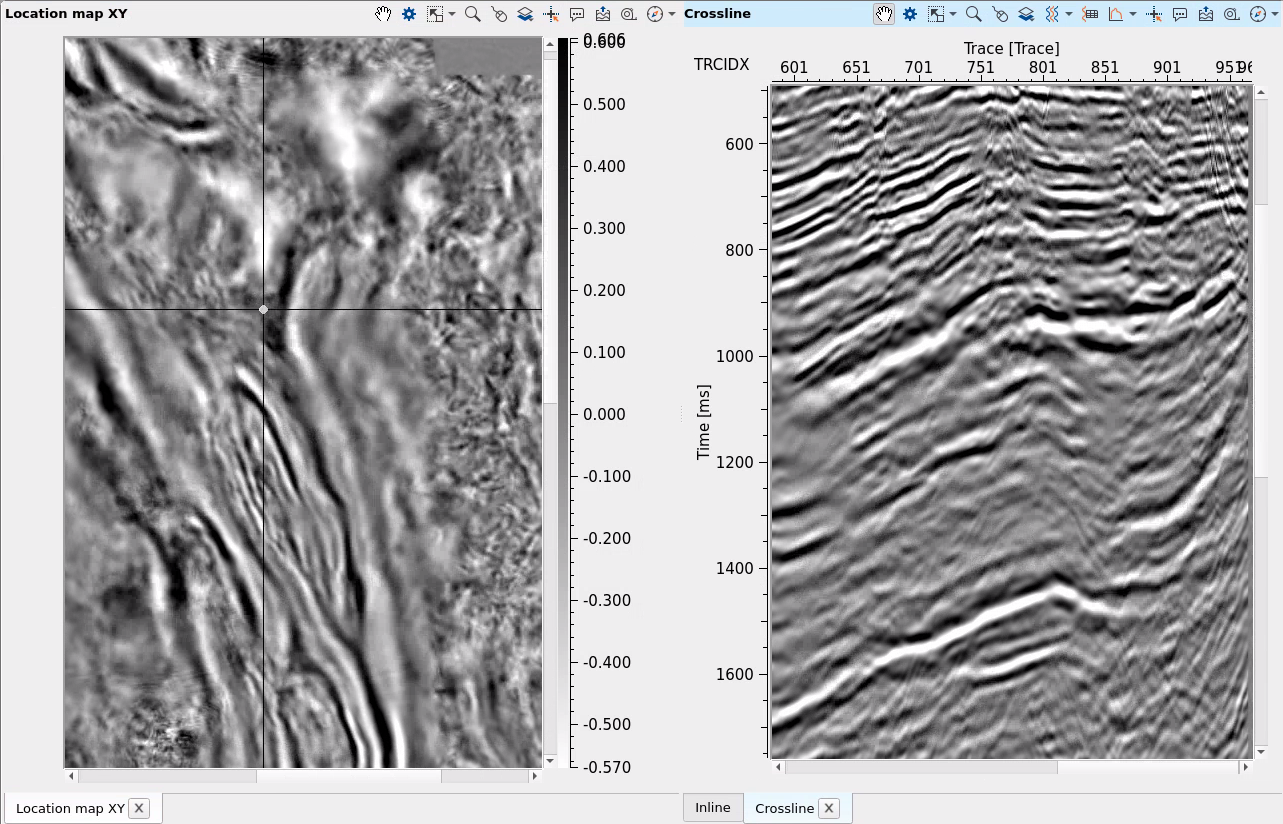This screenshot has height=824, width=1283.
Task: Expand selection tool dropdown in Location map toolbar
Action: tap(452, 14)
